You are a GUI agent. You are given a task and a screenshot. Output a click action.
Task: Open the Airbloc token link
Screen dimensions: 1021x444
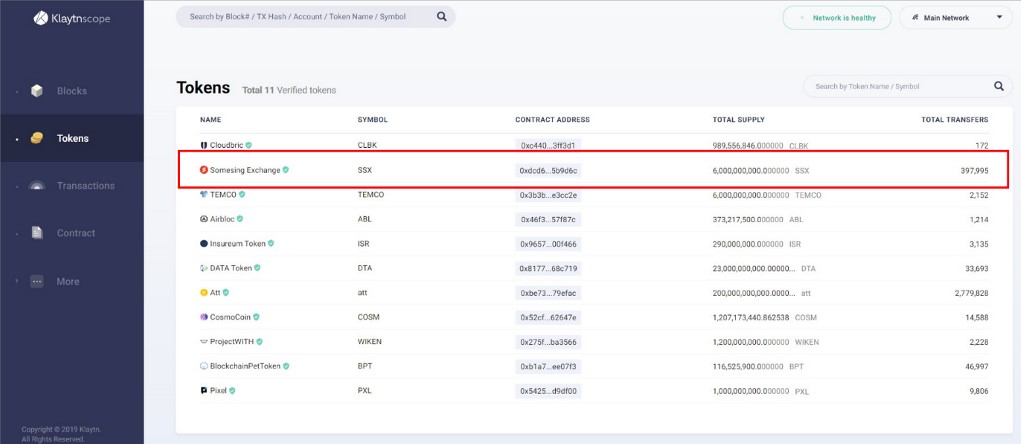pyautogui.click(x=223, y=219)
